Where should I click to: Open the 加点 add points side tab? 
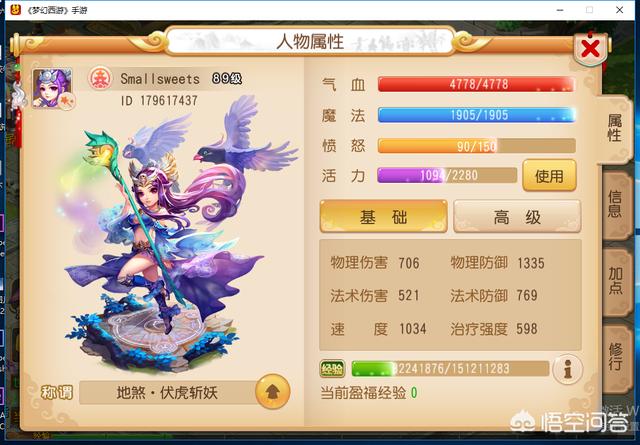(x=616, y=281)
